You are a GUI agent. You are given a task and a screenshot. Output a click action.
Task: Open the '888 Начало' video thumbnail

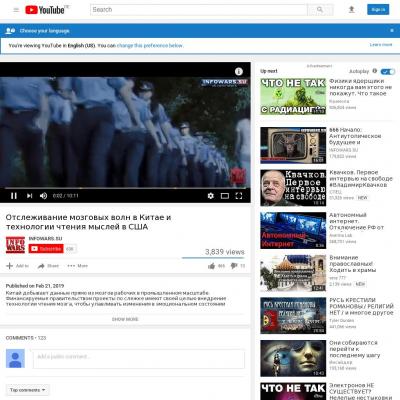[x=293, y=145]
